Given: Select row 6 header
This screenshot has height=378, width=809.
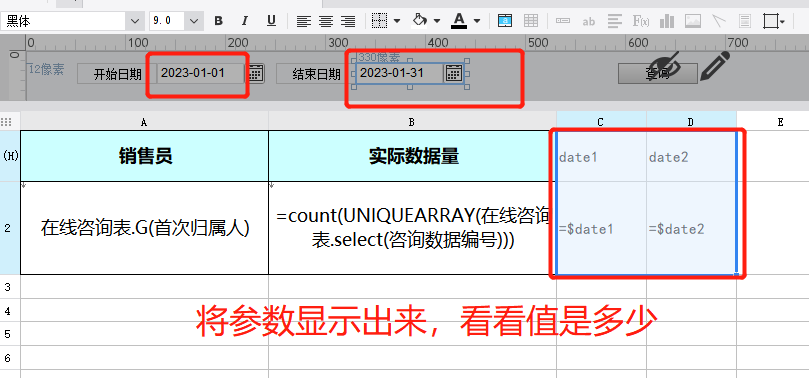Looking at the screenshot, I should pos(10,357).
